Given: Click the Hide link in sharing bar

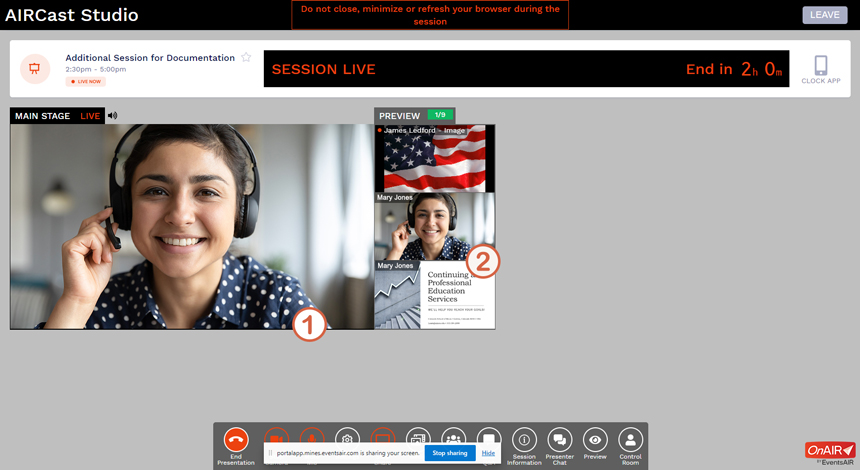Looking at the screenshot, I should 488,453.
